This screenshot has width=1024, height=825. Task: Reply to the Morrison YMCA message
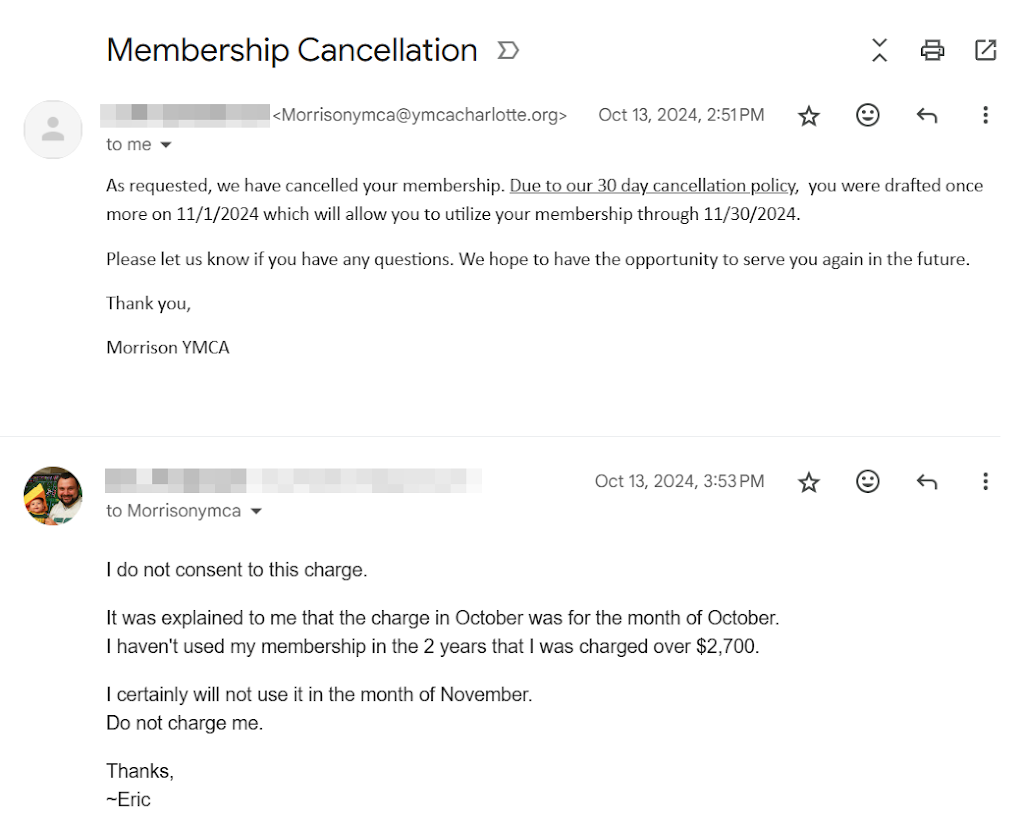tap(927, 116)
